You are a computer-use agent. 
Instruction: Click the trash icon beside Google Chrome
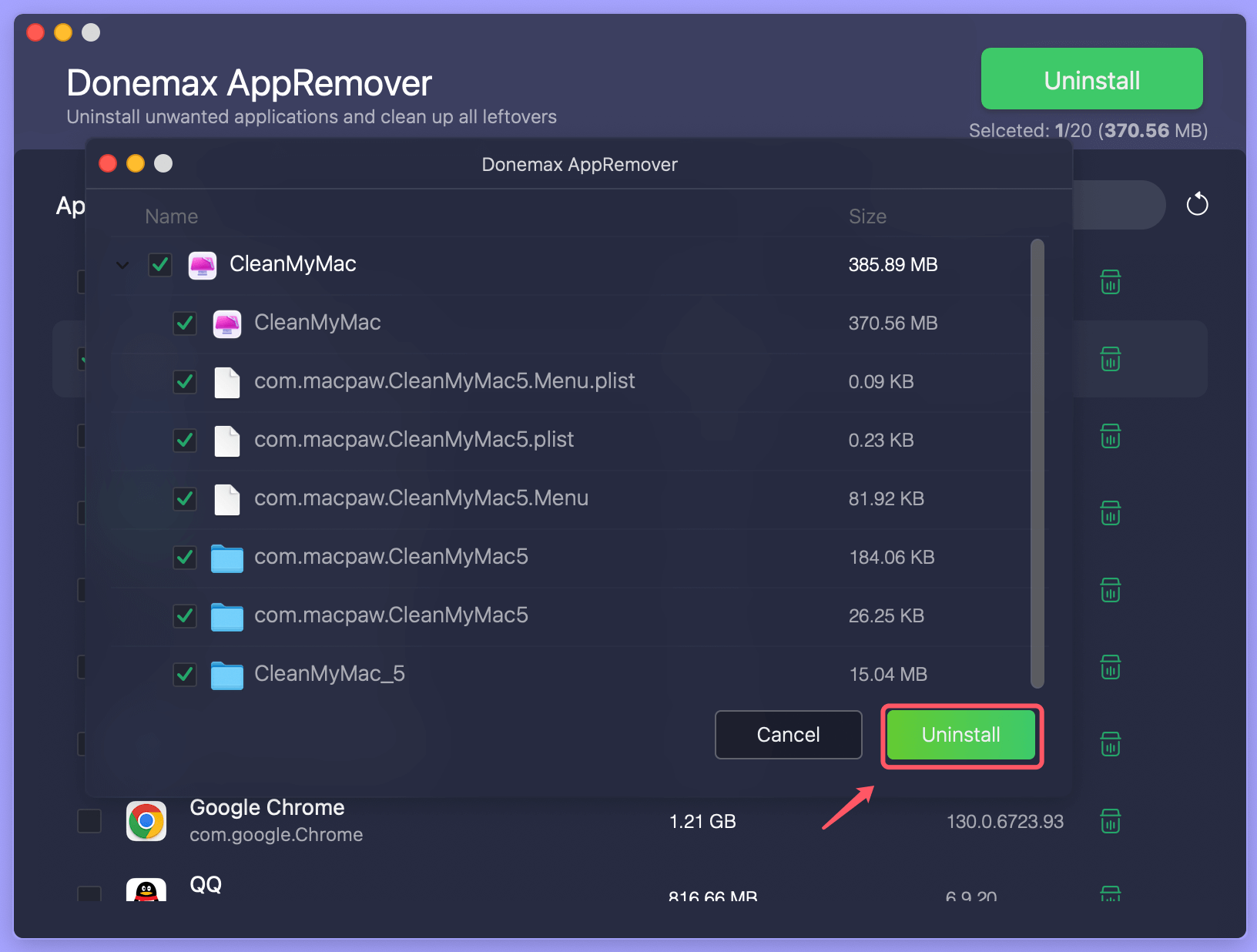pyautogui.click(x=1110, y=821)
